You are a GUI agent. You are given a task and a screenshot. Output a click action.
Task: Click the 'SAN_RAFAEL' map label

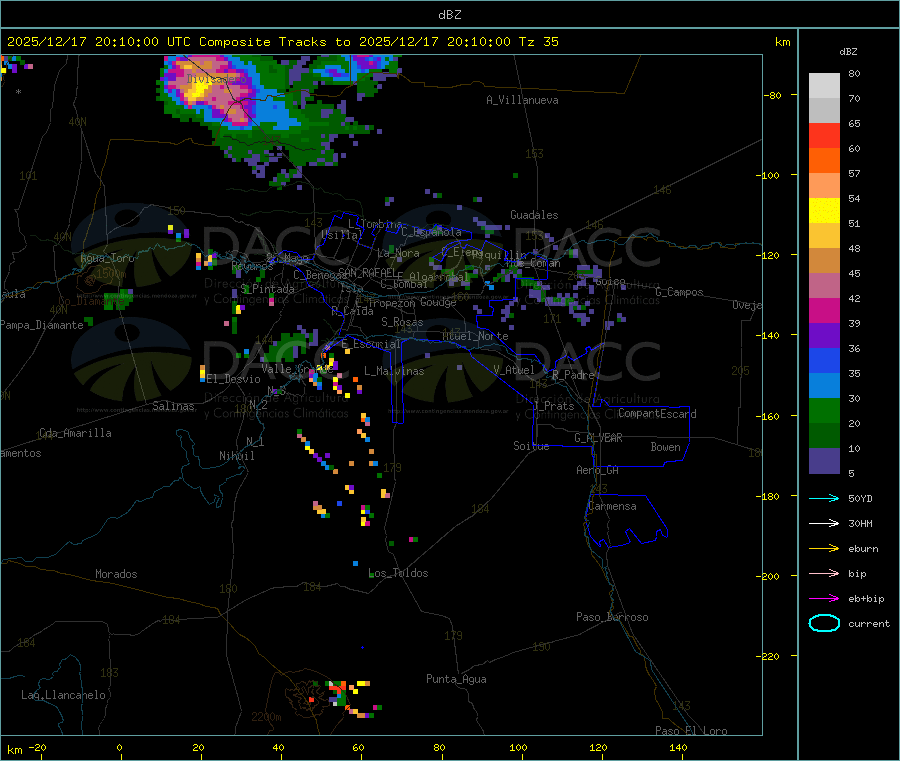[367, 272]
